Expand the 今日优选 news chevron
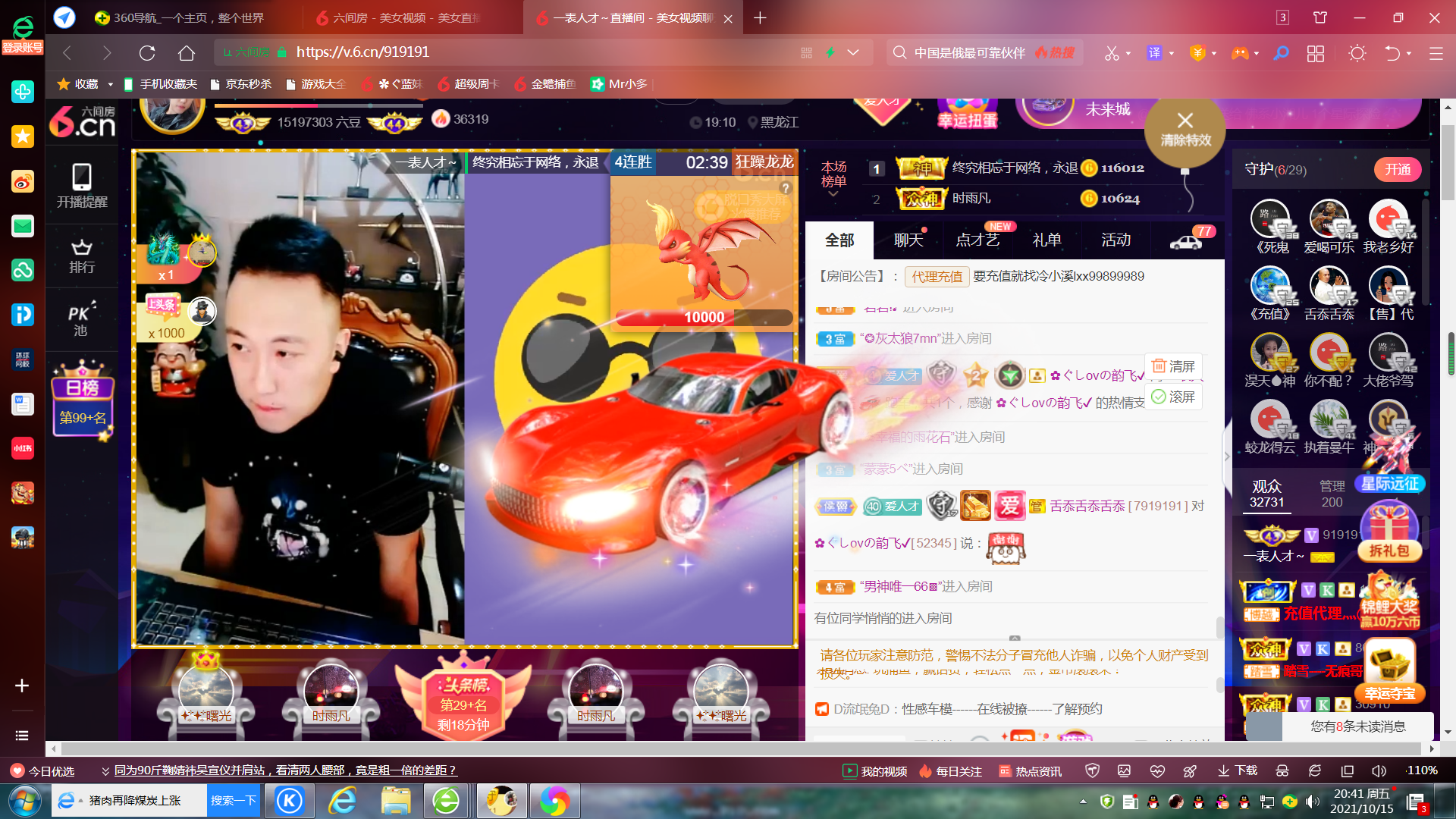1456x819 pixels. click(105, 770)
